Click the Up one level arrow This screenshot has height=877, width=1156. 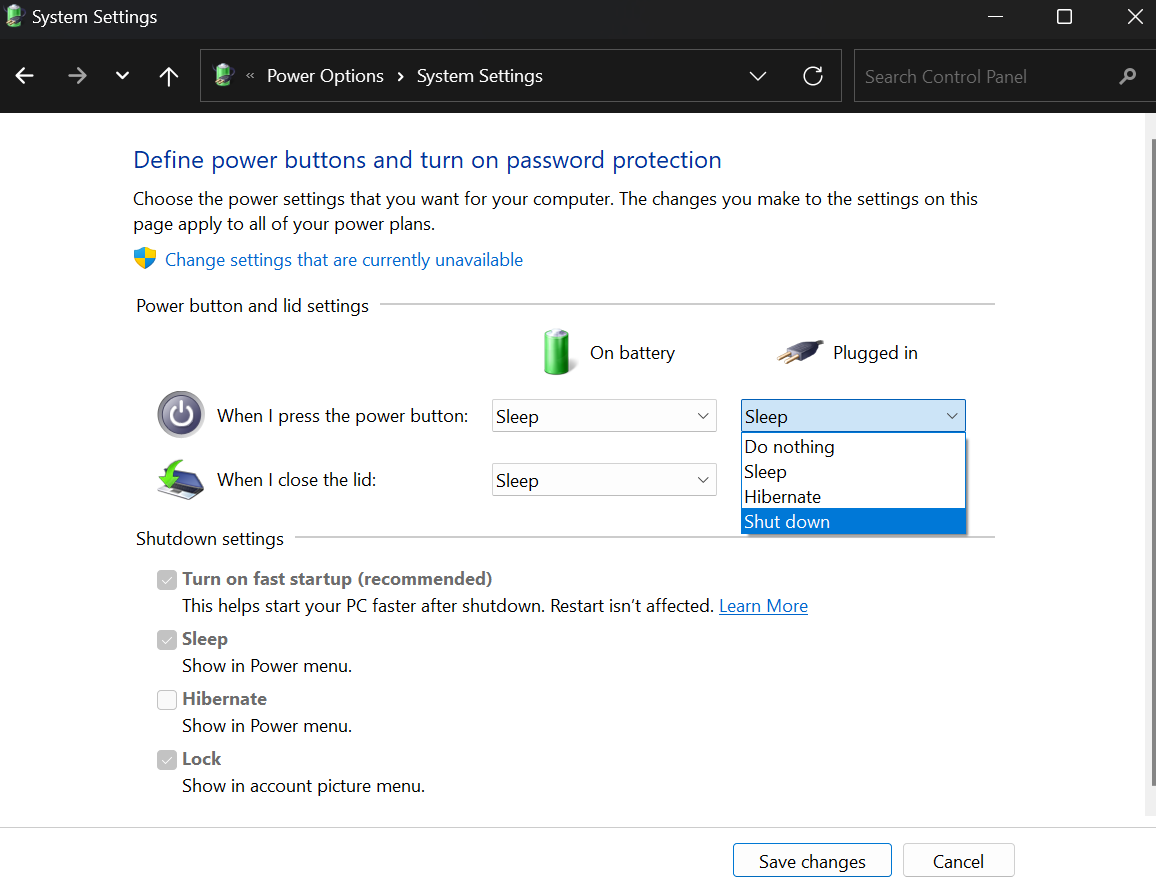coord(169,76)
